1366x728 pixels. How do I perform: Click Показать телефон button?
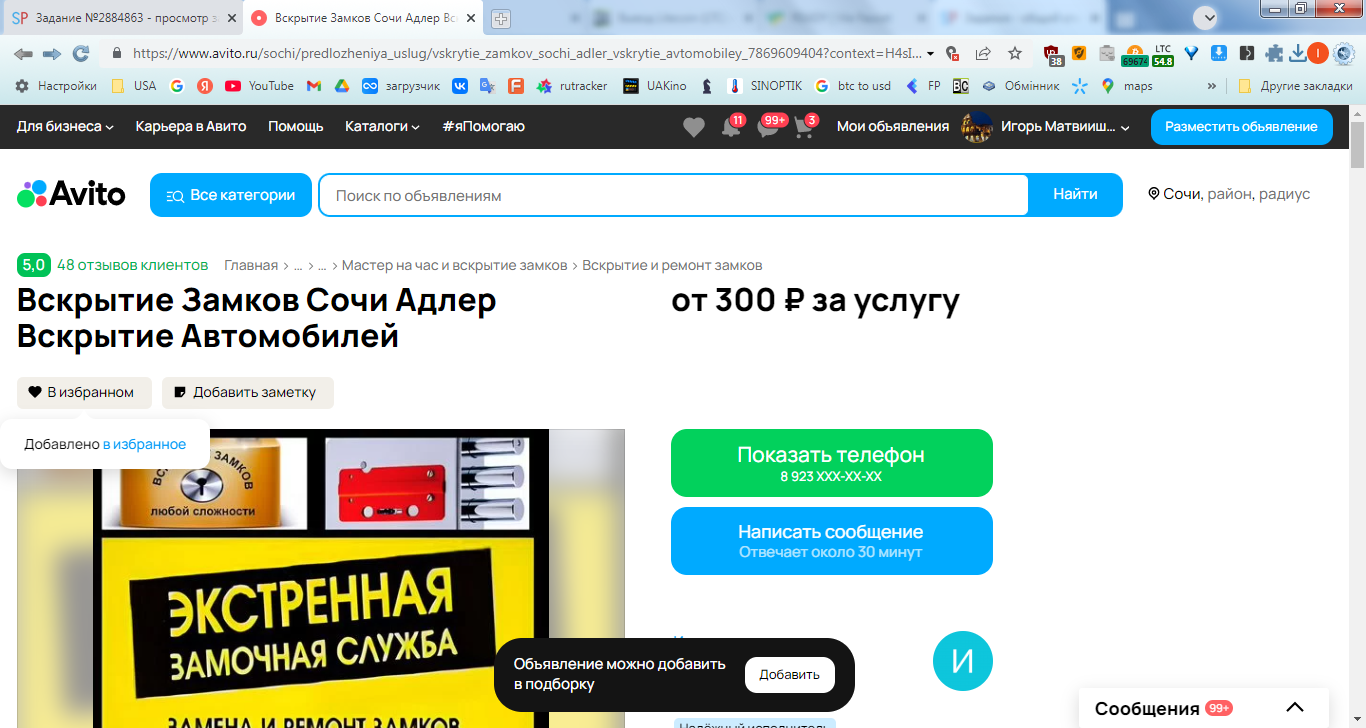click(x=832, y=463)
